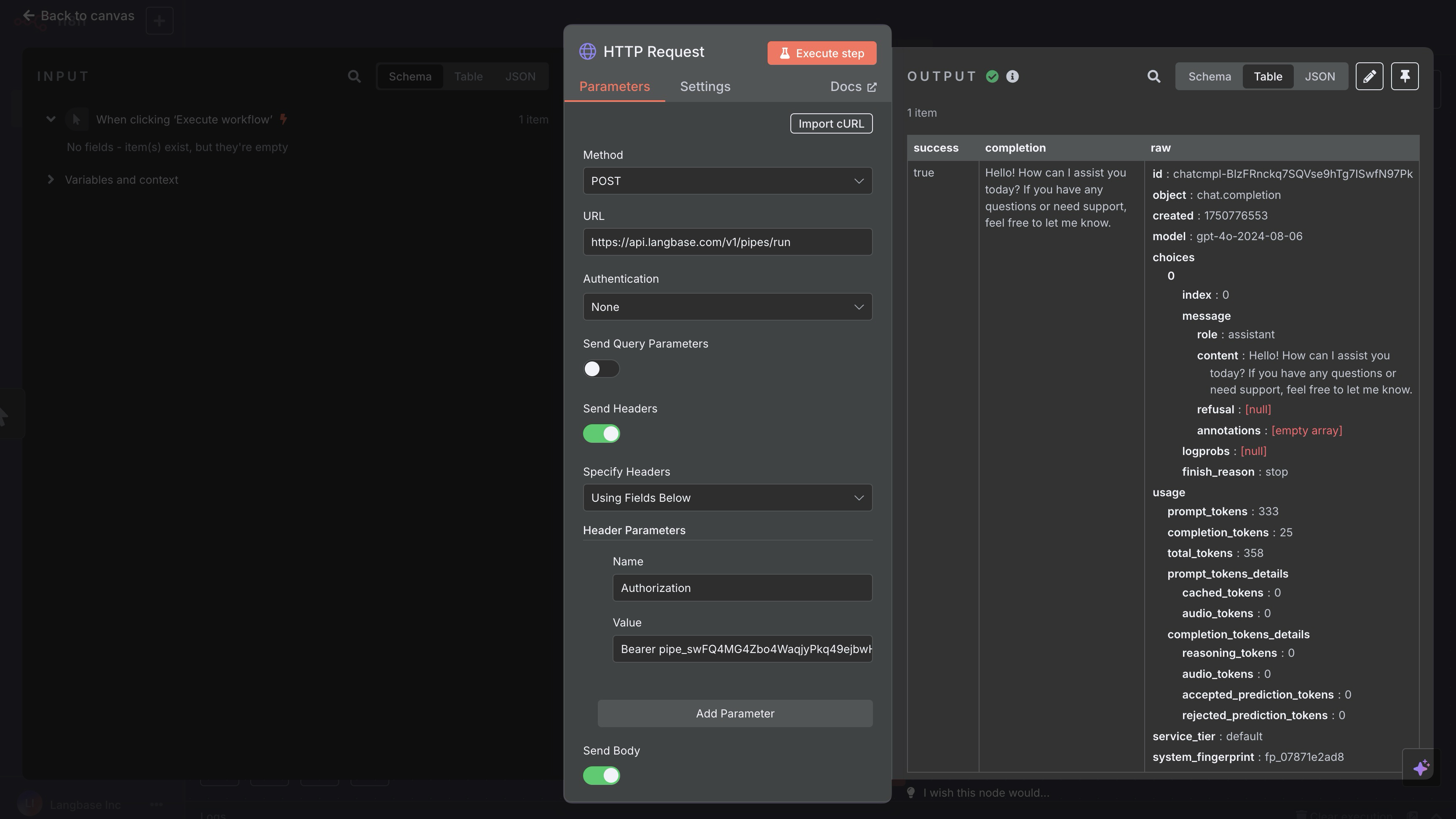Open the Authentication dropdown showing None
1456x819 pixels.
[728, 307]
